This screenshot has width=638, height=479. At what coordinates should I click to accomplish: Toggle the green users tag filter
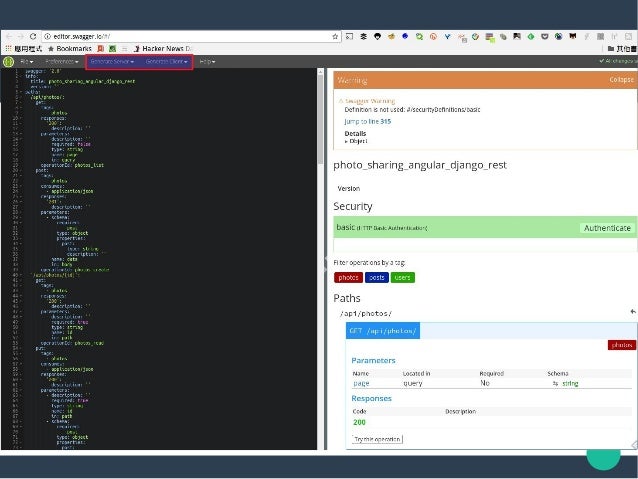[403, 277]
